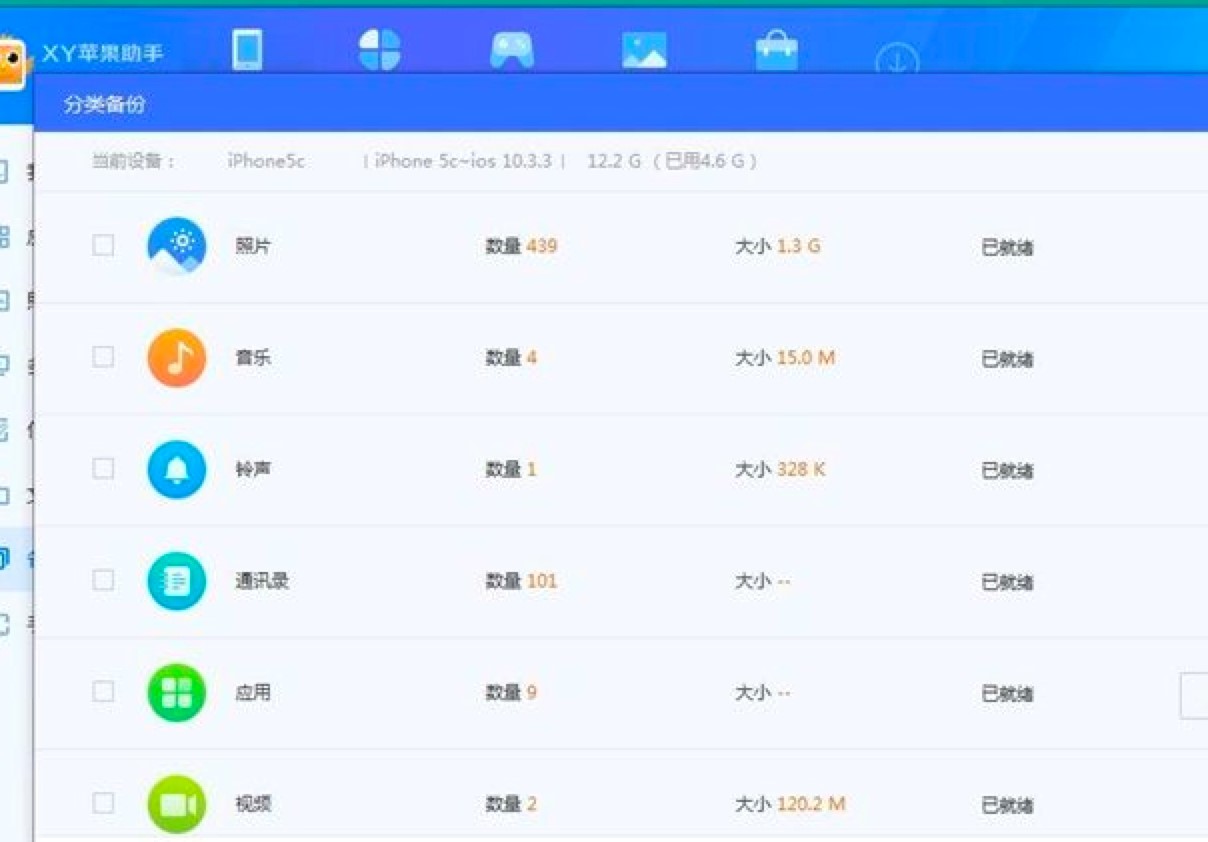Click the 大小 1.3 G value
Image resolution: width=1208 pixels, height=842 pixels.
pos(777,246)
